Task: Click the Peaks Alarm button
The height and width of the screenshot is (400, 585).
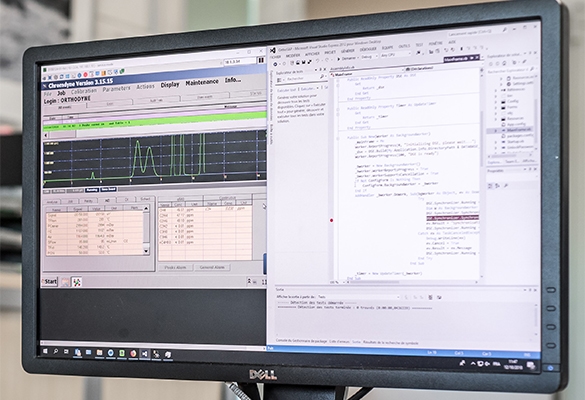Action: [175, 268]
